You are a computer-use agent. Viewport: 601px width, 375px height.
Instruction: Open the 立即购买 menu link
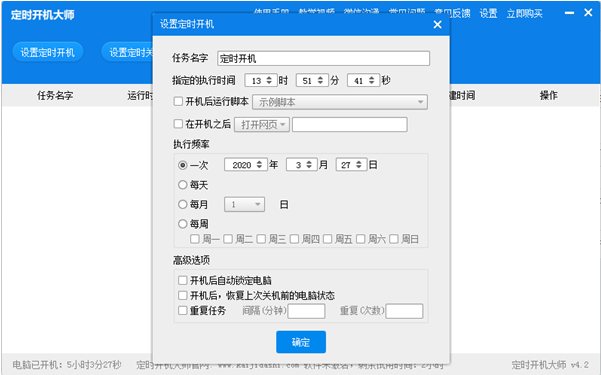[x=524, y=14]
